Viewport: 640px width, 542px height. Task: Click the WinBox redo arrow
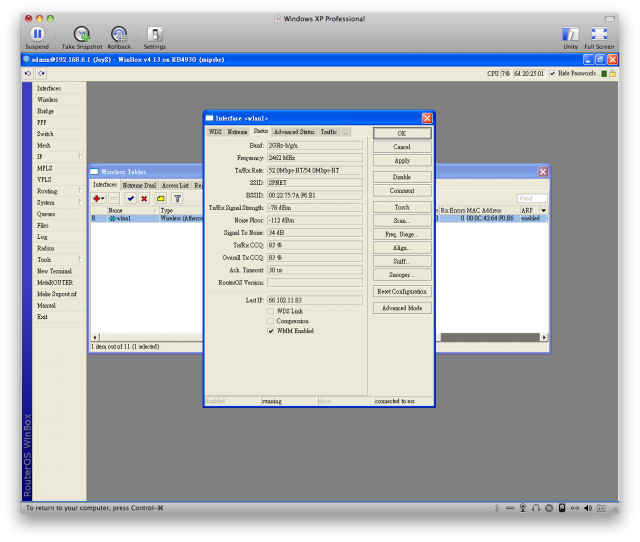click(x=41, y=73)
